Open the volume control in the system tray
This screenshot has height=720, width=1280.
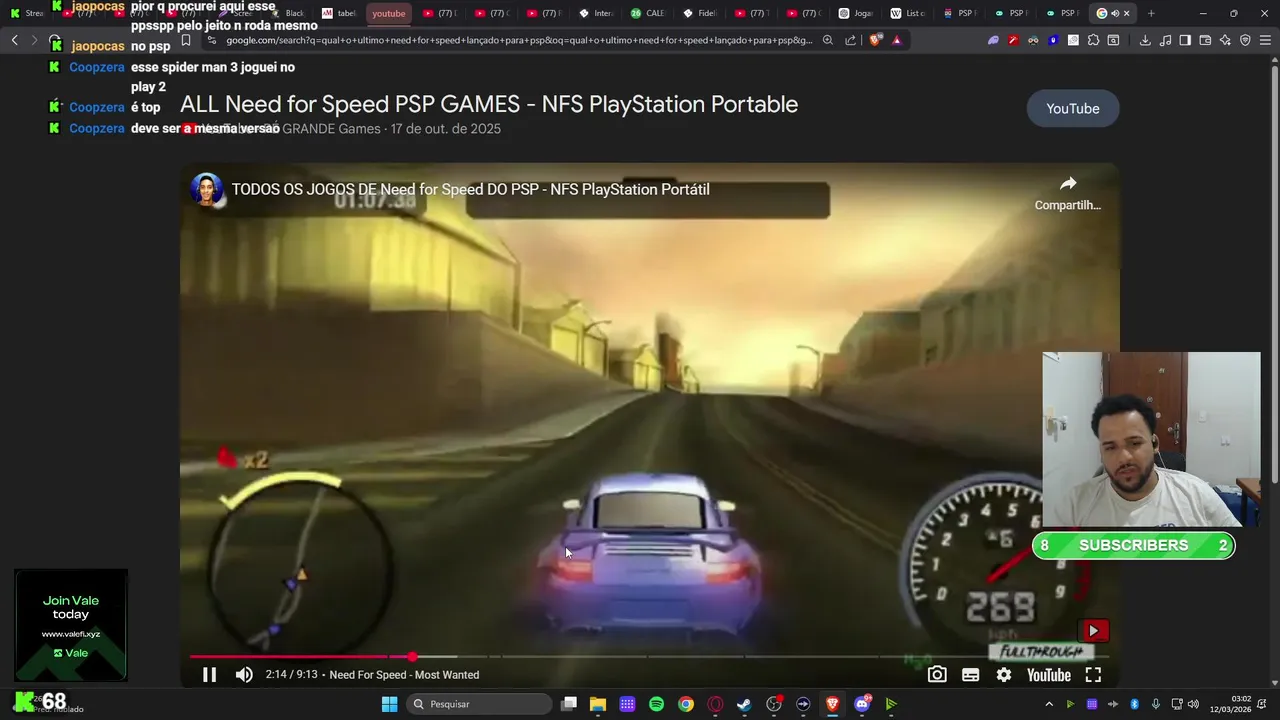[x=1192, y=704]
